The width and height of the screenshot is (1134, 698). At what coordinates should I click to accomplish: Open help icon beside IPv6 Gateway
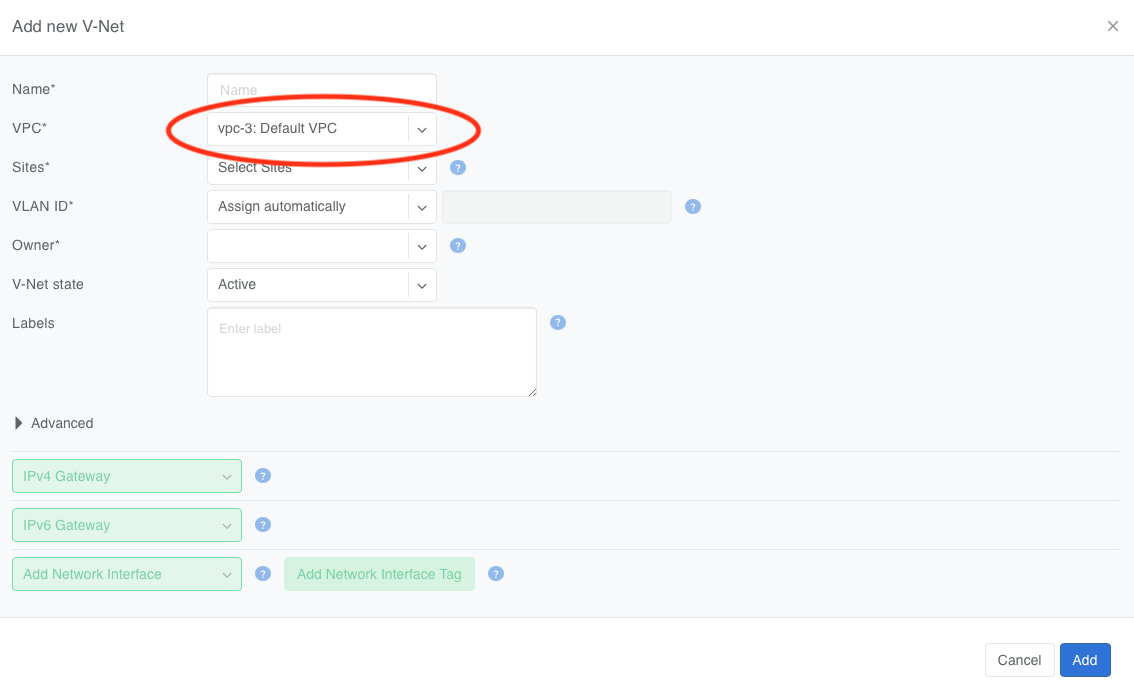click(263, 525)
